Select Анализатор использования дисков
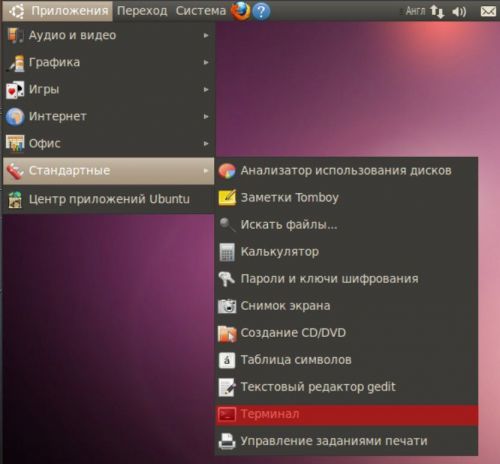 (x=346, y=171)
